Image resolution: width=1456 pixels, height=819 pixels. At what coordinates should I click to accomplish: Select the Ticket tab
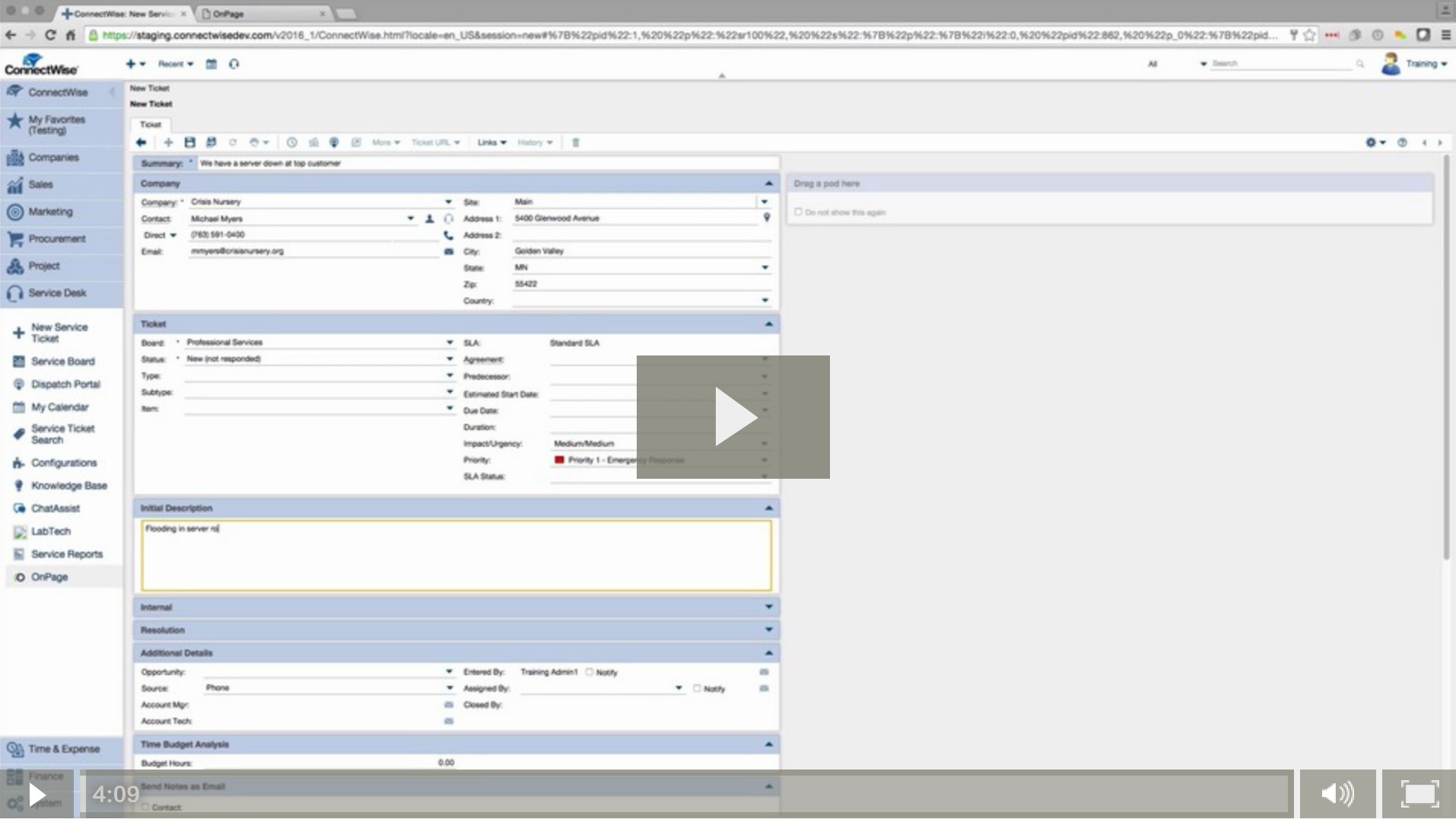[151, 124]
